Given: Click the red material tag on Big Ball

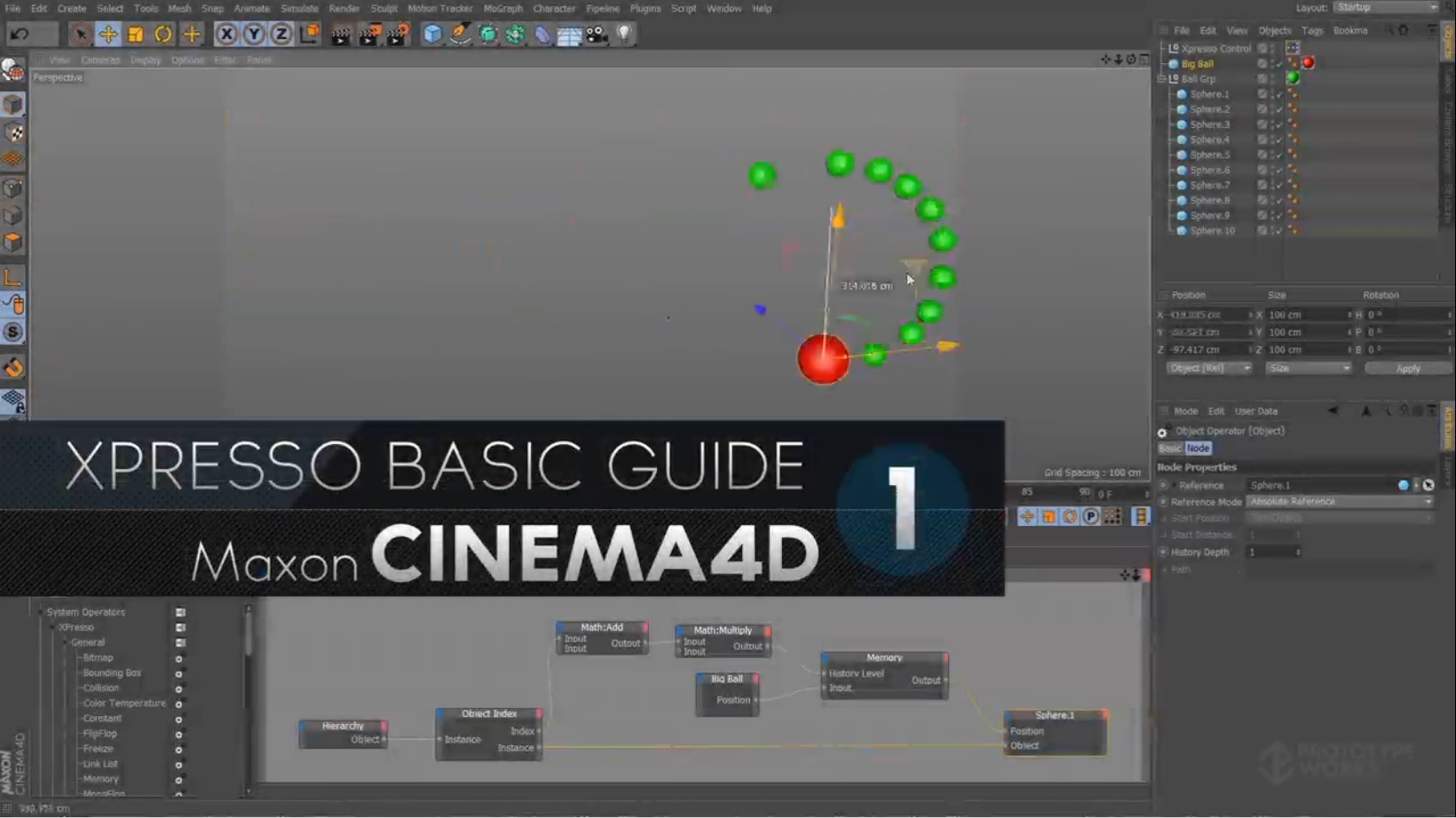Looking at the screenshot, I should [1308, 63].
